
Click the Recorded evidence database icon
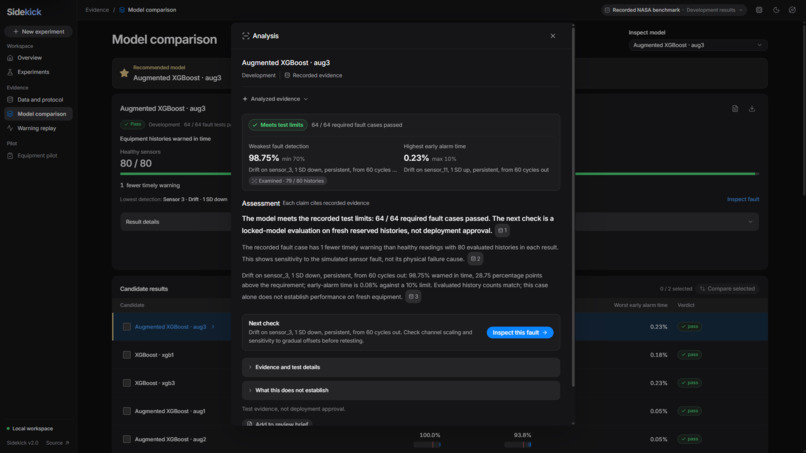(x=287, y=75)
